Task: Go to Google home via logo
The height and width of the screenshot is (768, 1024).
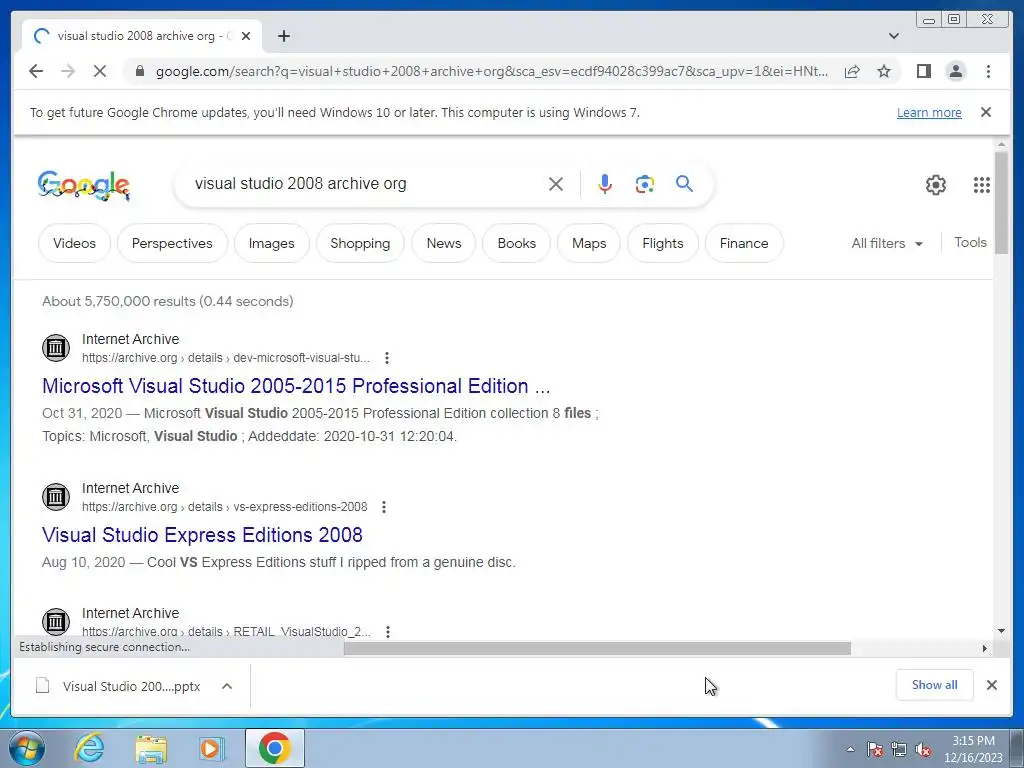Action: (x=84, y=185)
